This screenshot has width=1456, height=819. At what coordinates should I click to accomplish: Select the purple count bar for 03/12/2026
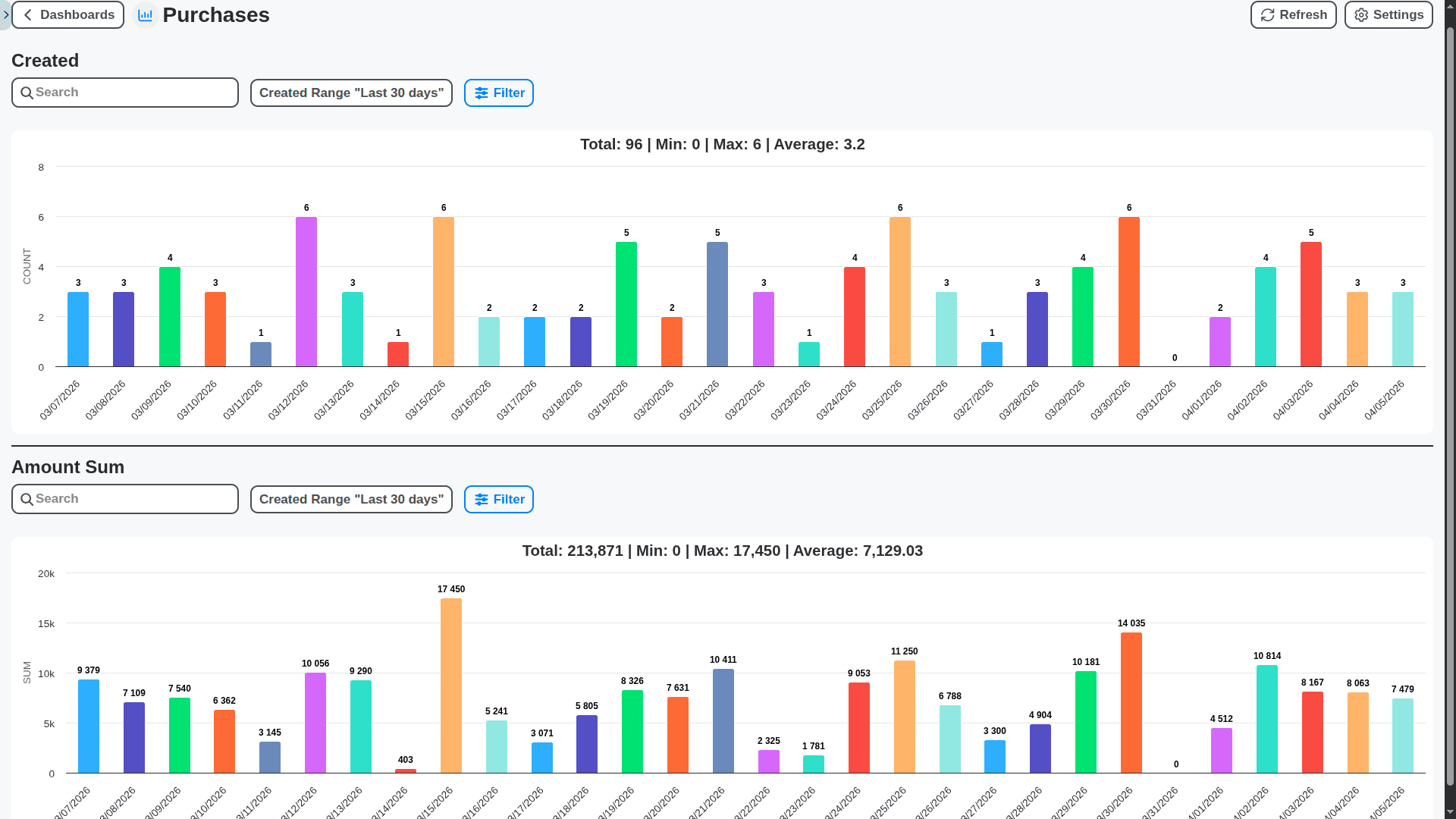pos(306,292)
